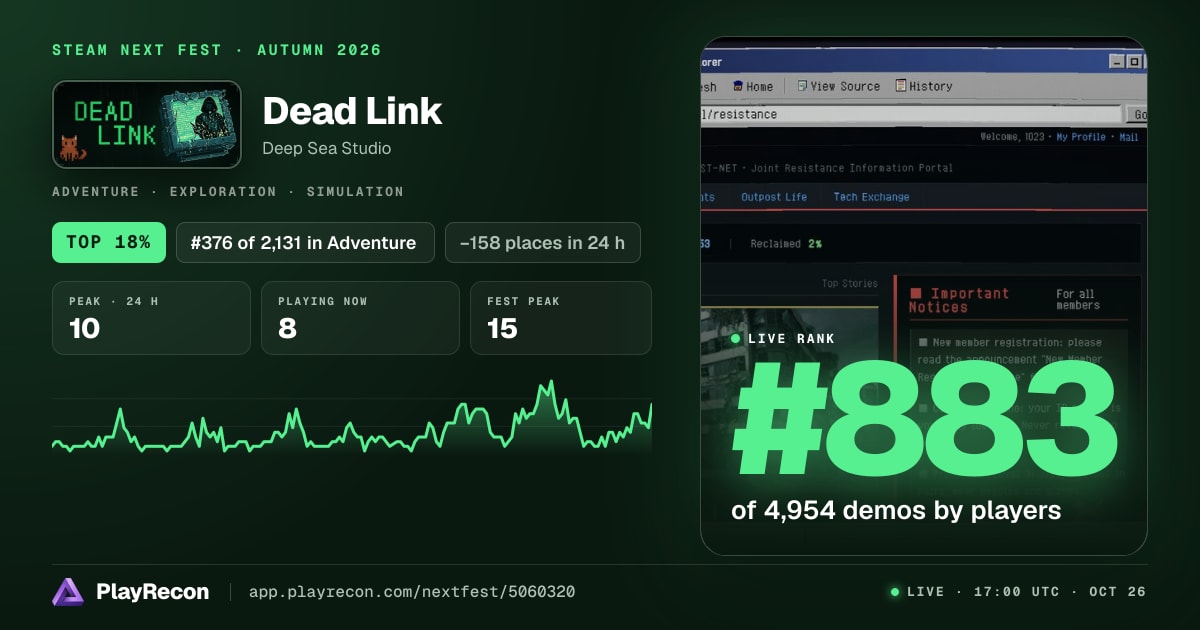Click the LIVE RANK label green dot
This screenshot has height=630, width=1200.
coord(737,339)
